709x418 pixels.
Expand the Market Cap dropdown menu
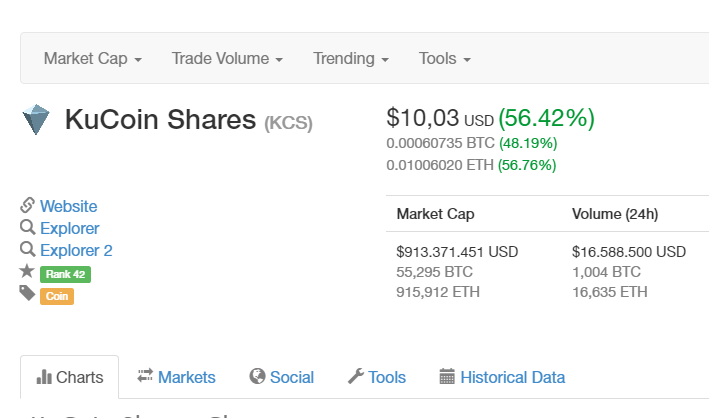(x=92, y=59)
